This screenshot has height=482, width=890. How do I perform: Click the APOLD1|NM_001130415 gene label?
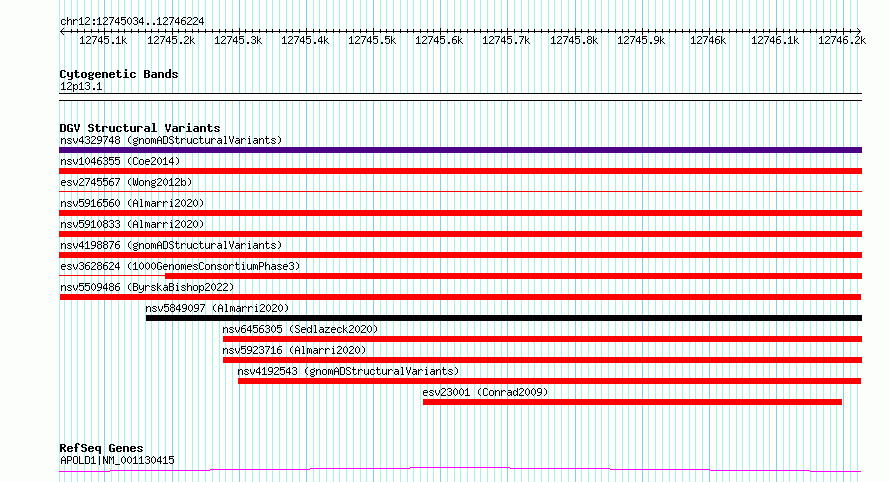coord(117,460)
